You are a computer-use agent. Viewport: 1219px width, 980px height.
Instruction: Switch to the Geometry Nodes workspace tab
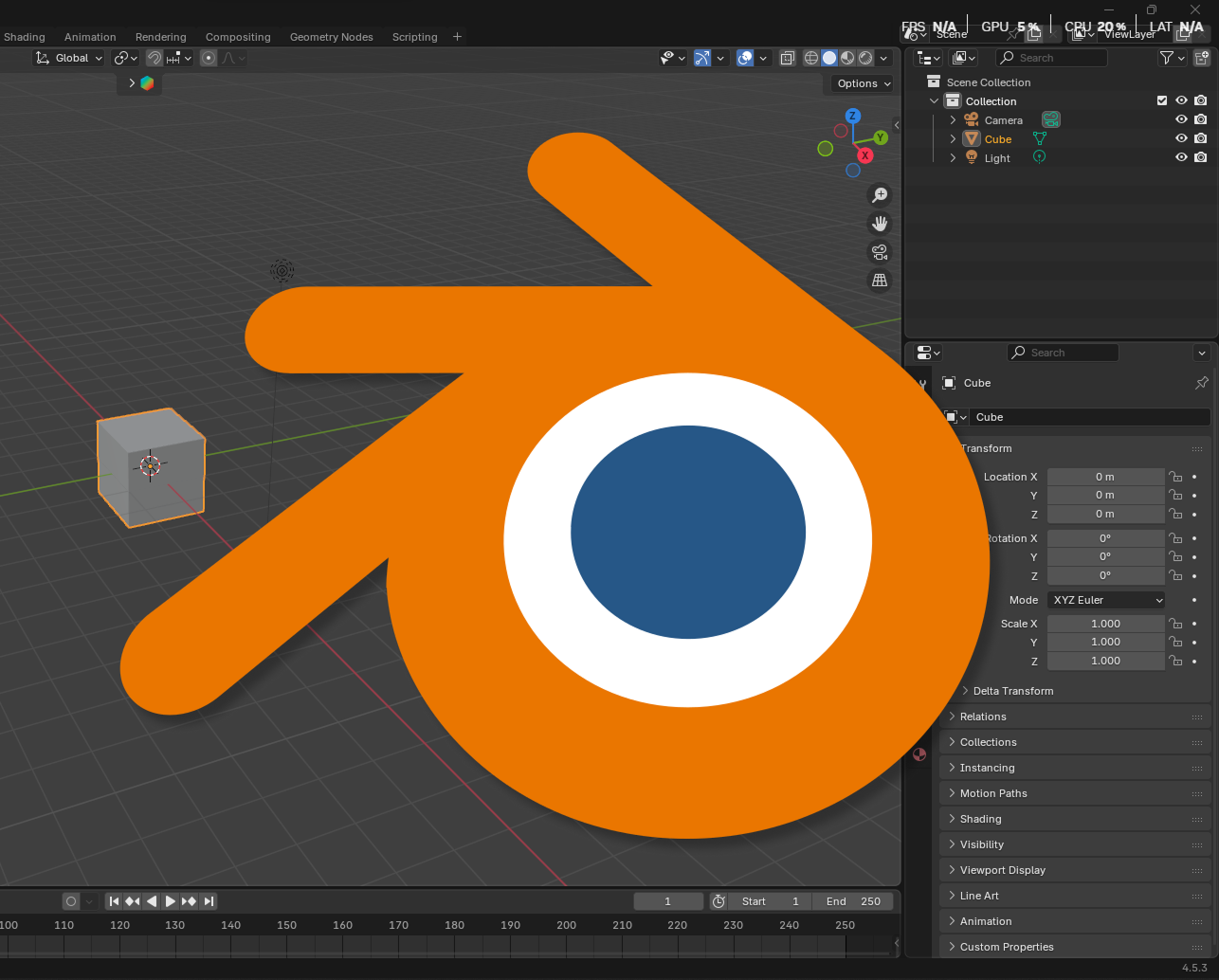tap(331, 37)
